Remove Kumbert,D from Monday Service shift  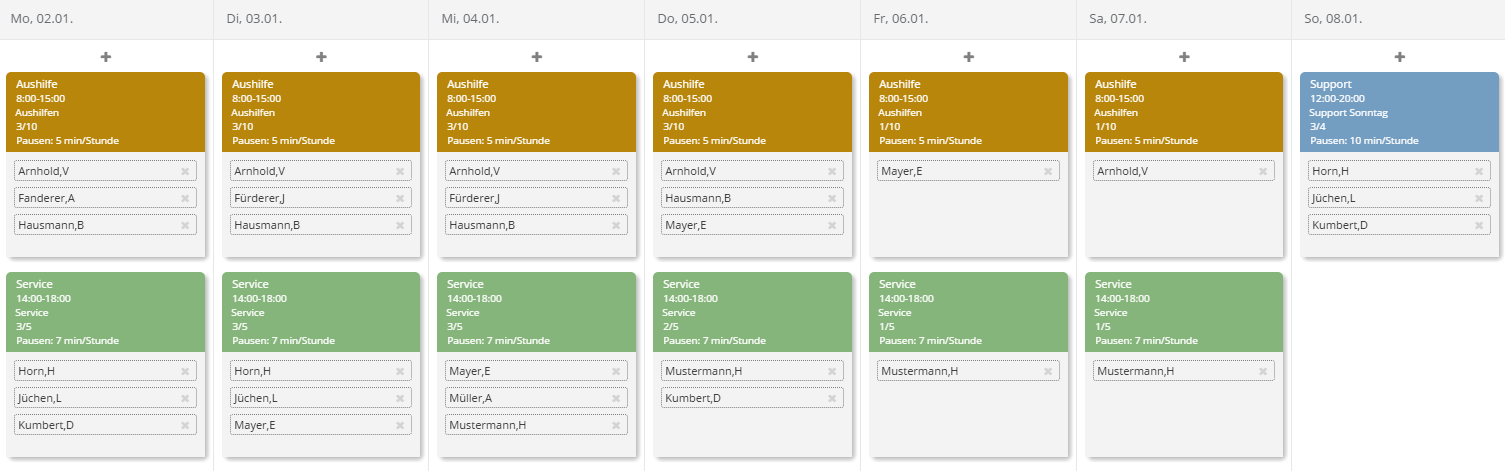point(185,425)
